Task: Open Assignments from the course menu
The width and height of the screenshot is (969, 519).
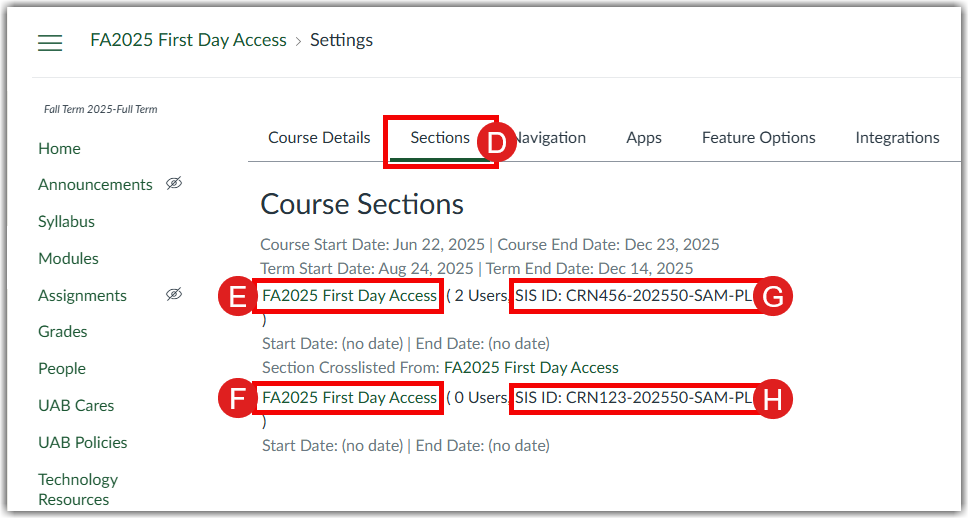Action: pyautogui.click(x=82, y=296)
